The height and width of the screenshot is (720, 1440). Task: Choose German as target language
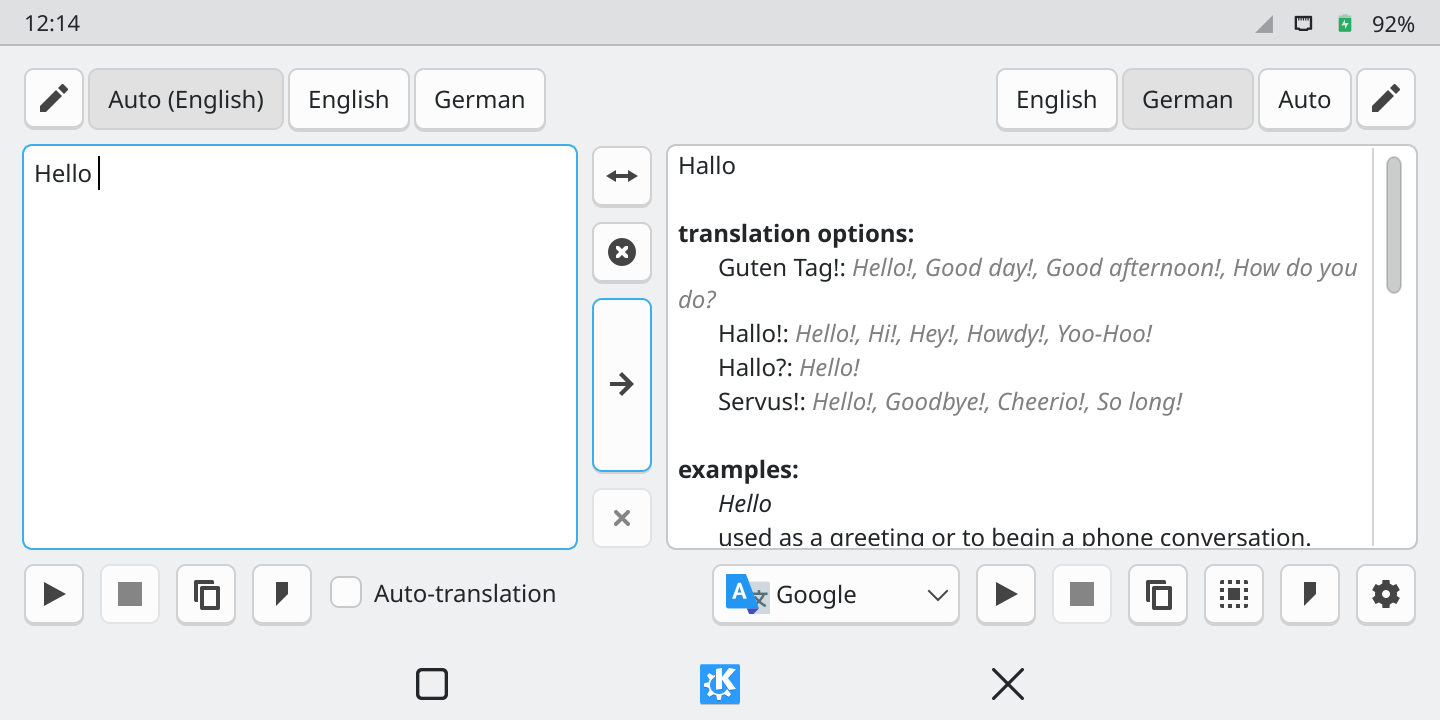pyautogui.click(x=1187, y=99)
